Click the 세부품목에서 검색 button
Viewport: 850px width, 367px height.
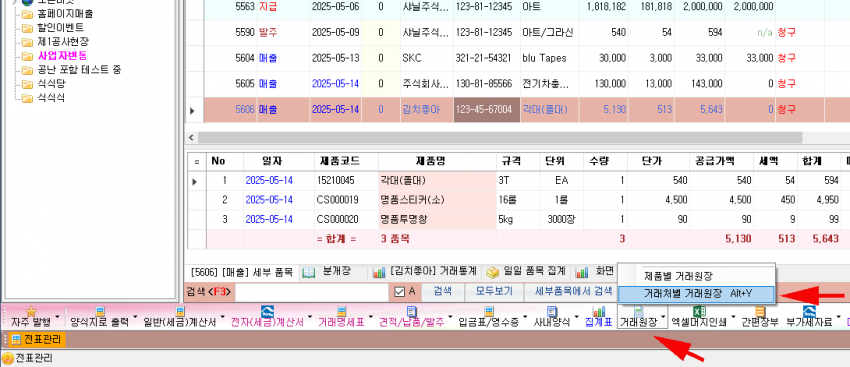pyautogui.click(x=574, y=291)
